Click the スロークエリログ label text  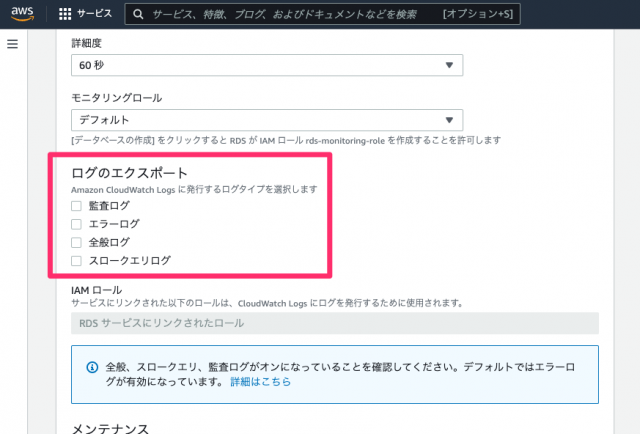pos(129,260)
